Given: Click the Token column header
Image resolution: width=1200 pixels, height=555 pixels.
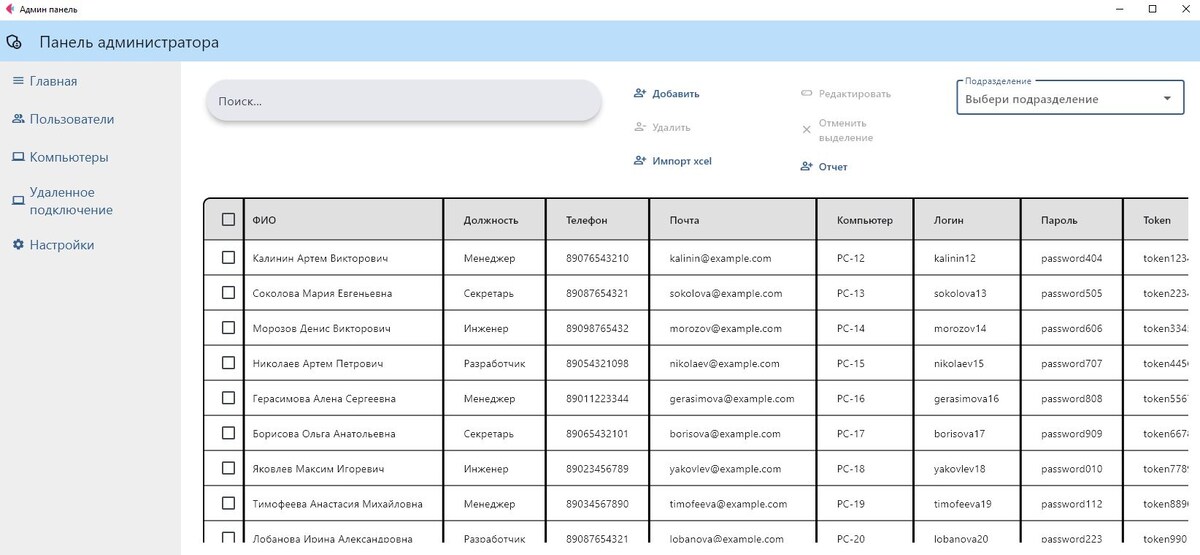Looking at the screenshot, I should coord(1156,220).
